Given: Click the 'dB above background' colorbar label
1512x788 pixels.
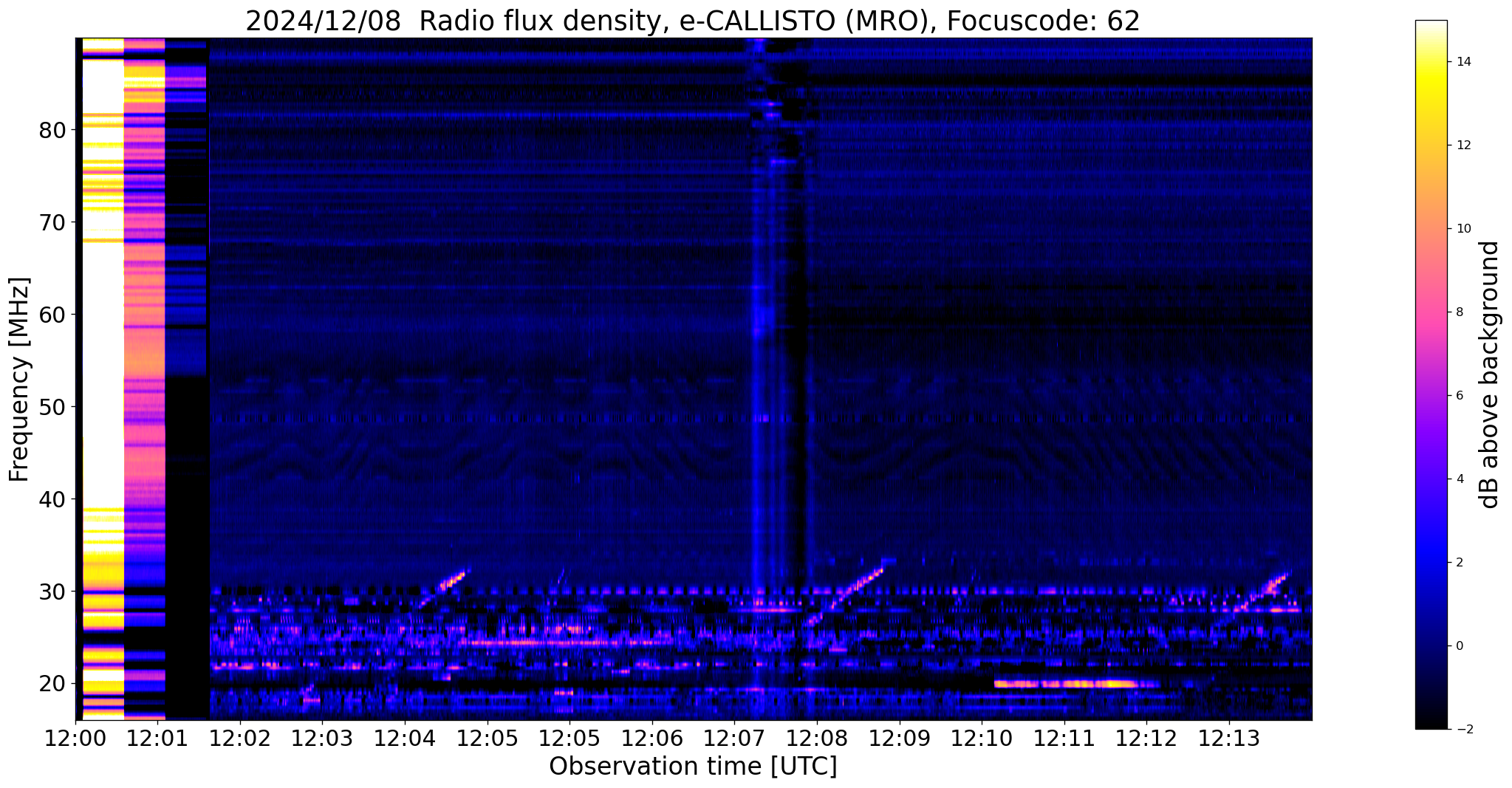Looking at the screenshot, I should (1490, 374).
